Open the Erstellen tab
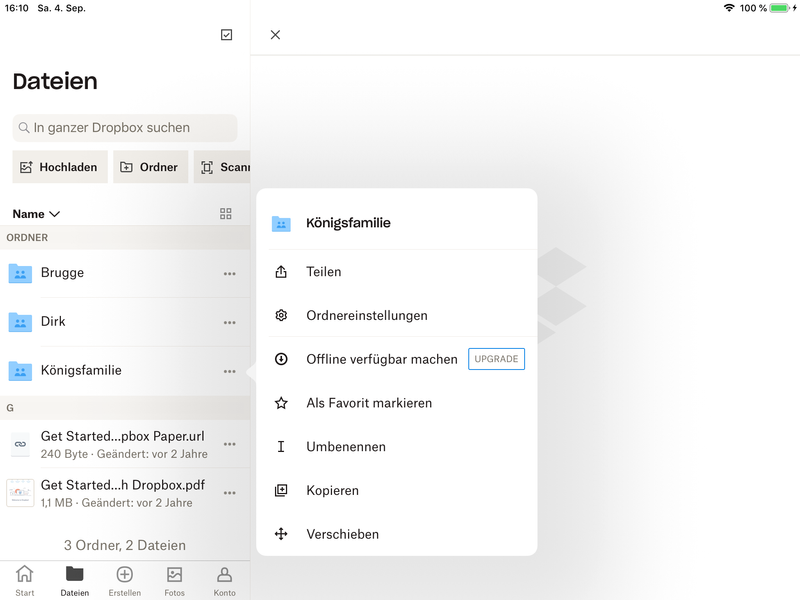The height and width of the screenshot is (600, 800). pos(124,581)
